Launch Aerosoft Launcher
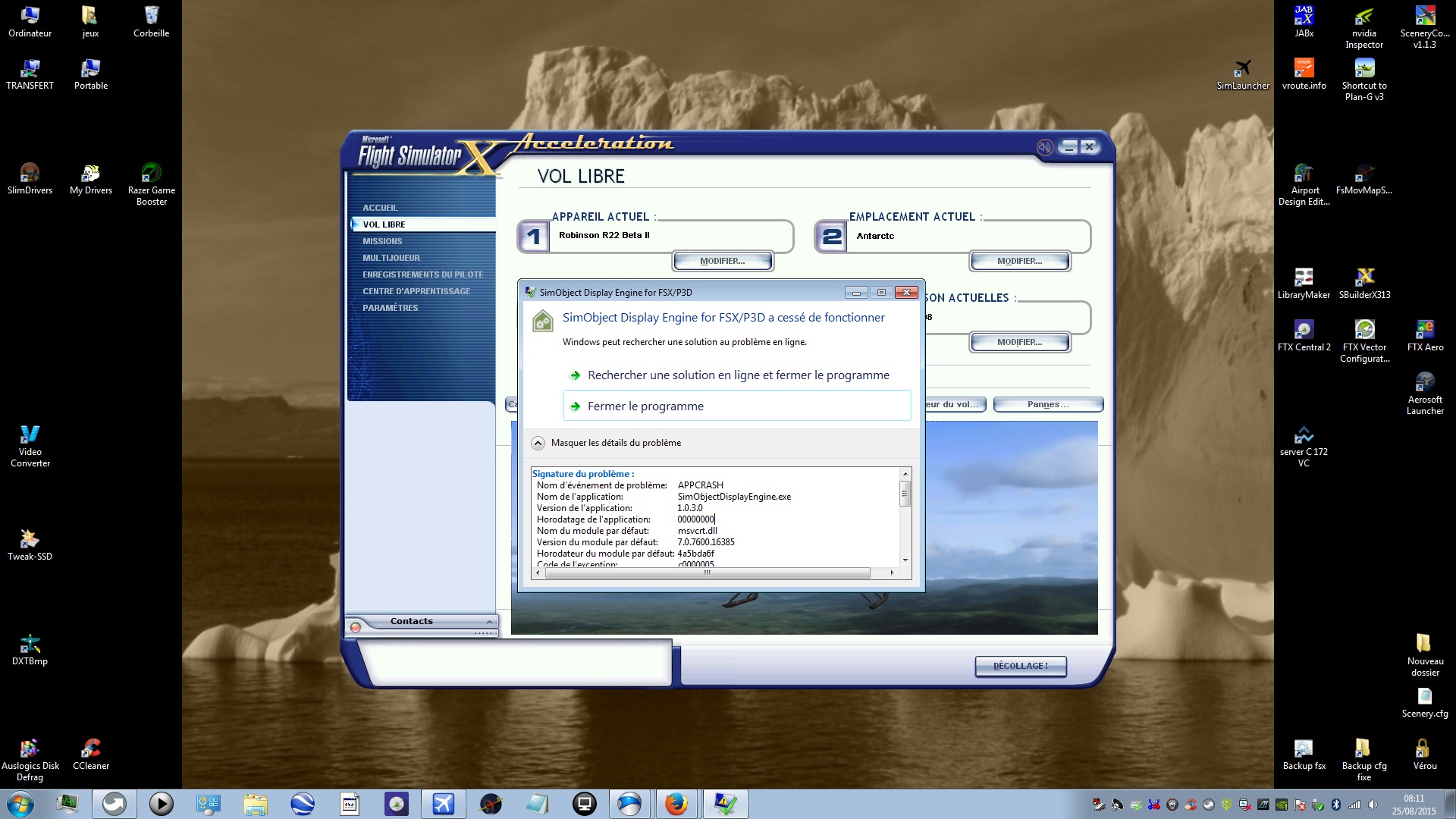This screenshot has width=1456, height=819. click(x=1425, y=394)
